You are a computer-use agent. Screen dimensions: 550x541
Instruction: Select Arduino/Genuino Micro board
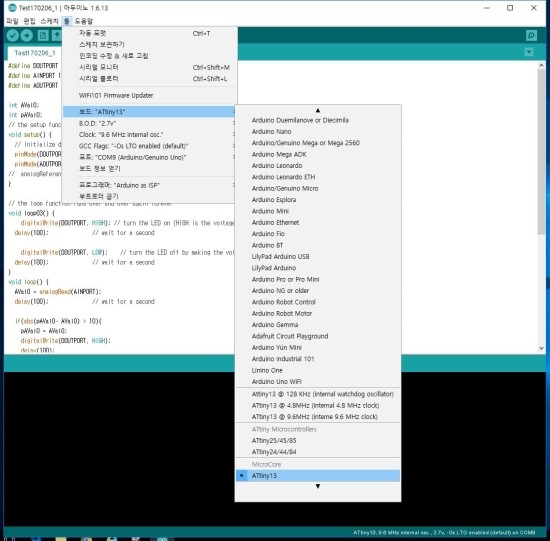click(x=318, y=188)
